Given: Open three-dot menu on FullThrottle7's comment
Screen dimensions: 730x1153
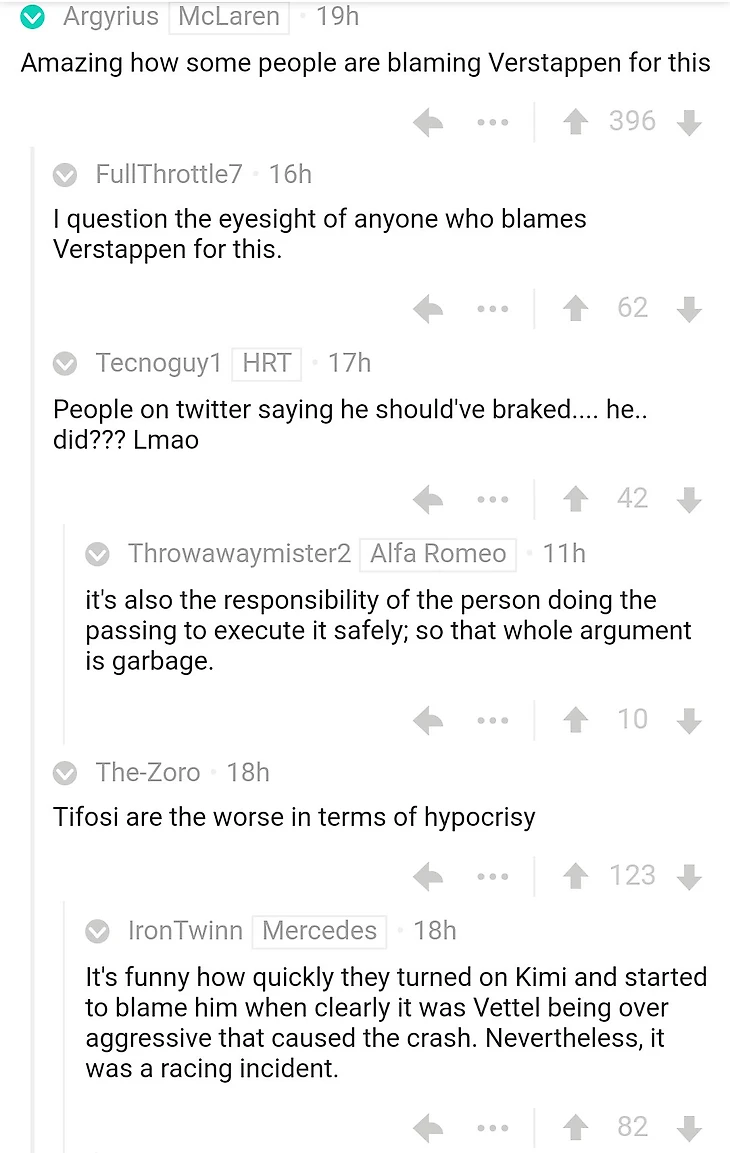Looking at the screenshot, I should pos(492,310).
